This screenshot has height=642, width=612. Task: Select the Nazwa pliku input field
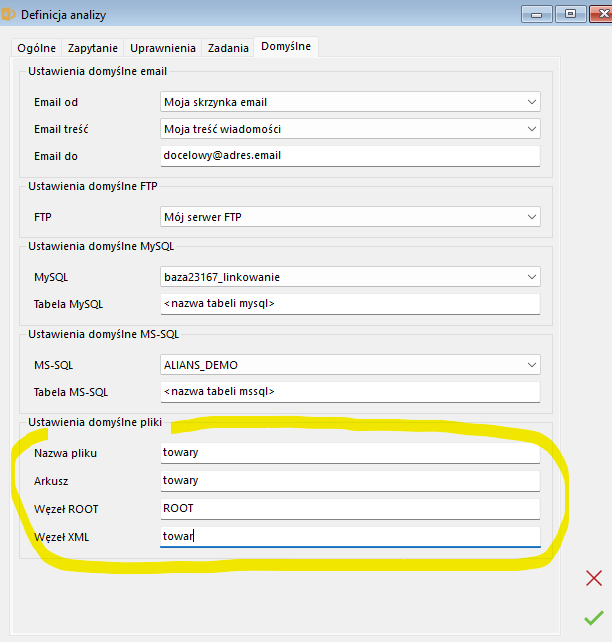pos(350,453)
